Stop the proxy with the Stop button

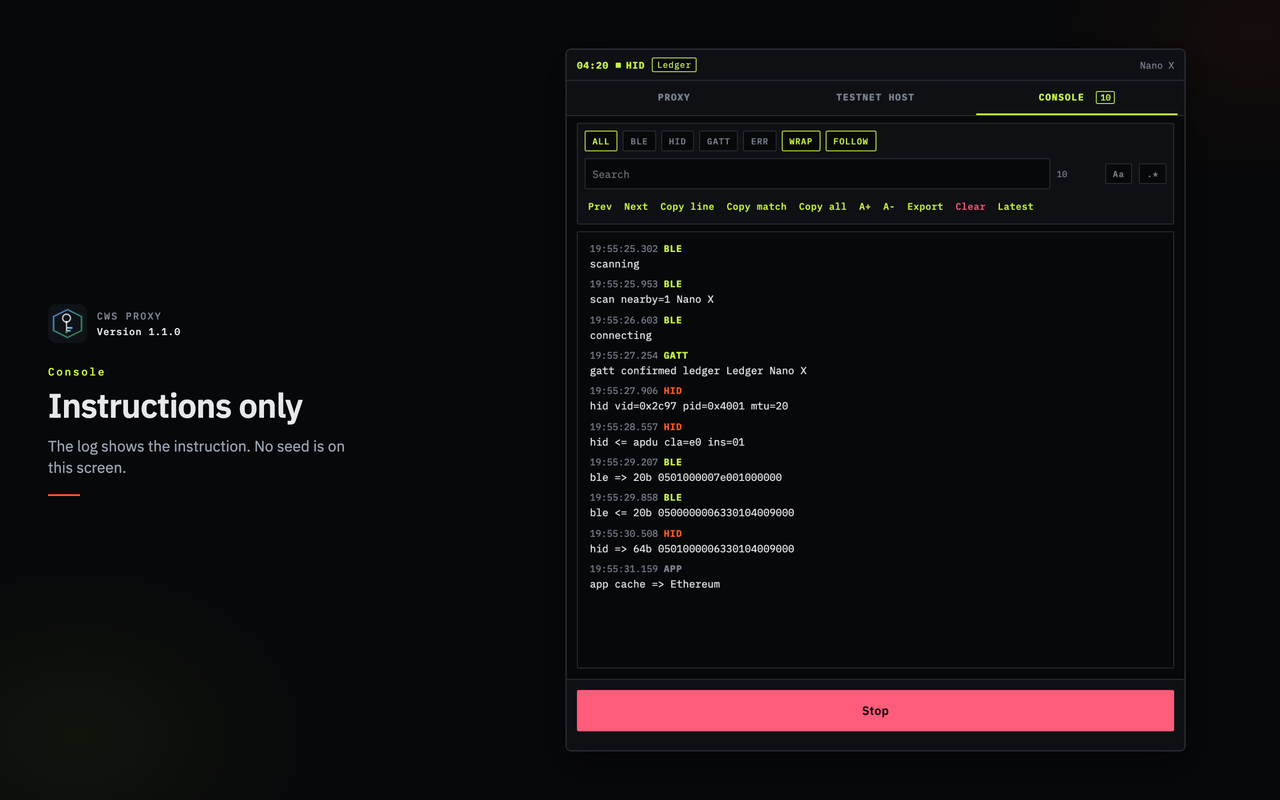coord(875,711)
